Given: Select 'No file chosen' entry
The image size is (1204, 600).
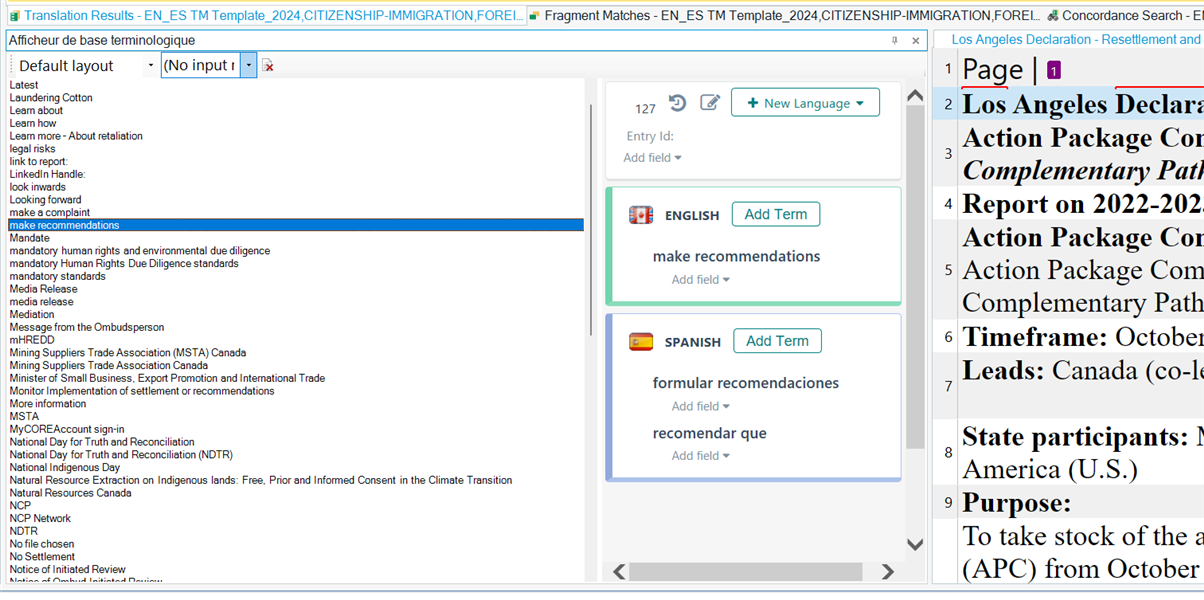Looking at the screenshot, I should 42,544.
